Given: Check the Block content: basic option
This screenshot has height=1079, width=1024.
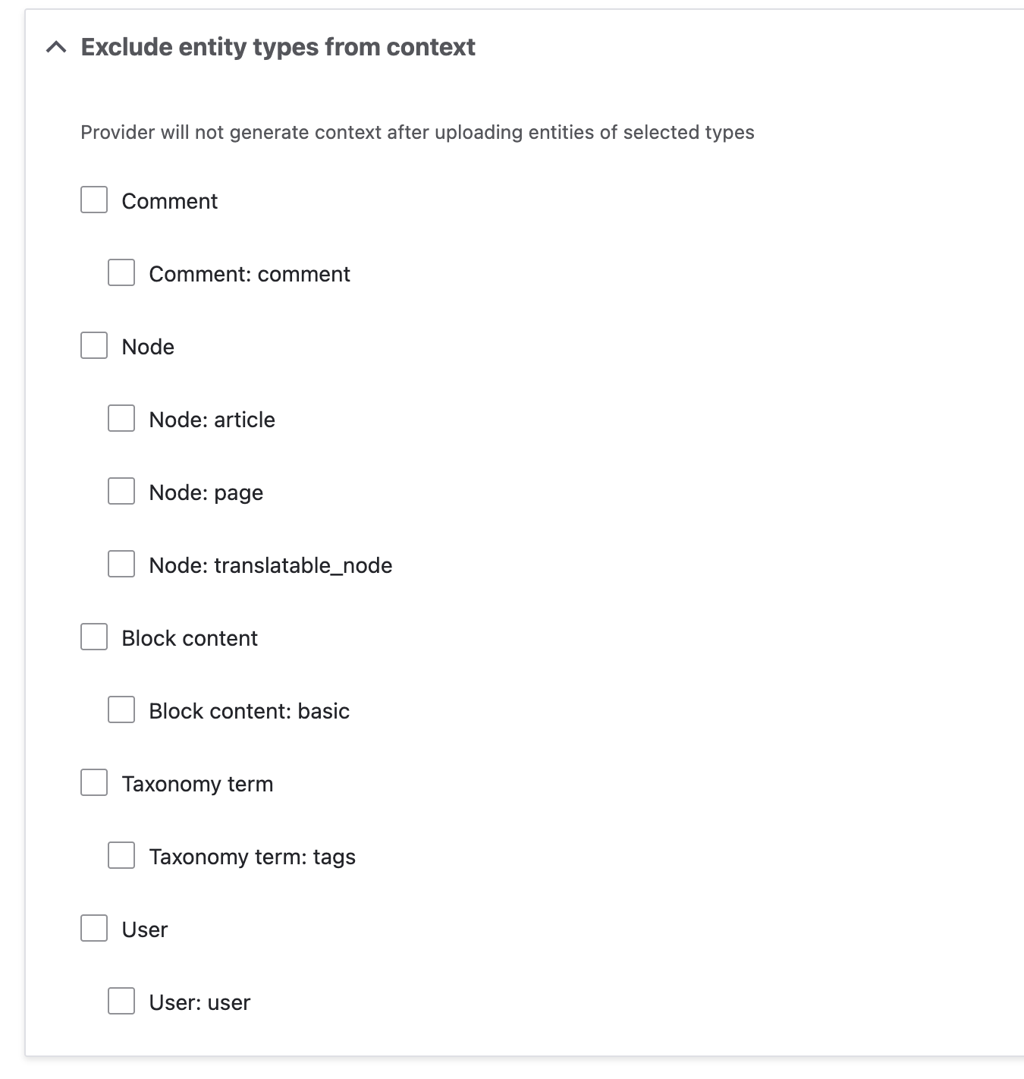Looking at the screenshot, I should [120, 709].
